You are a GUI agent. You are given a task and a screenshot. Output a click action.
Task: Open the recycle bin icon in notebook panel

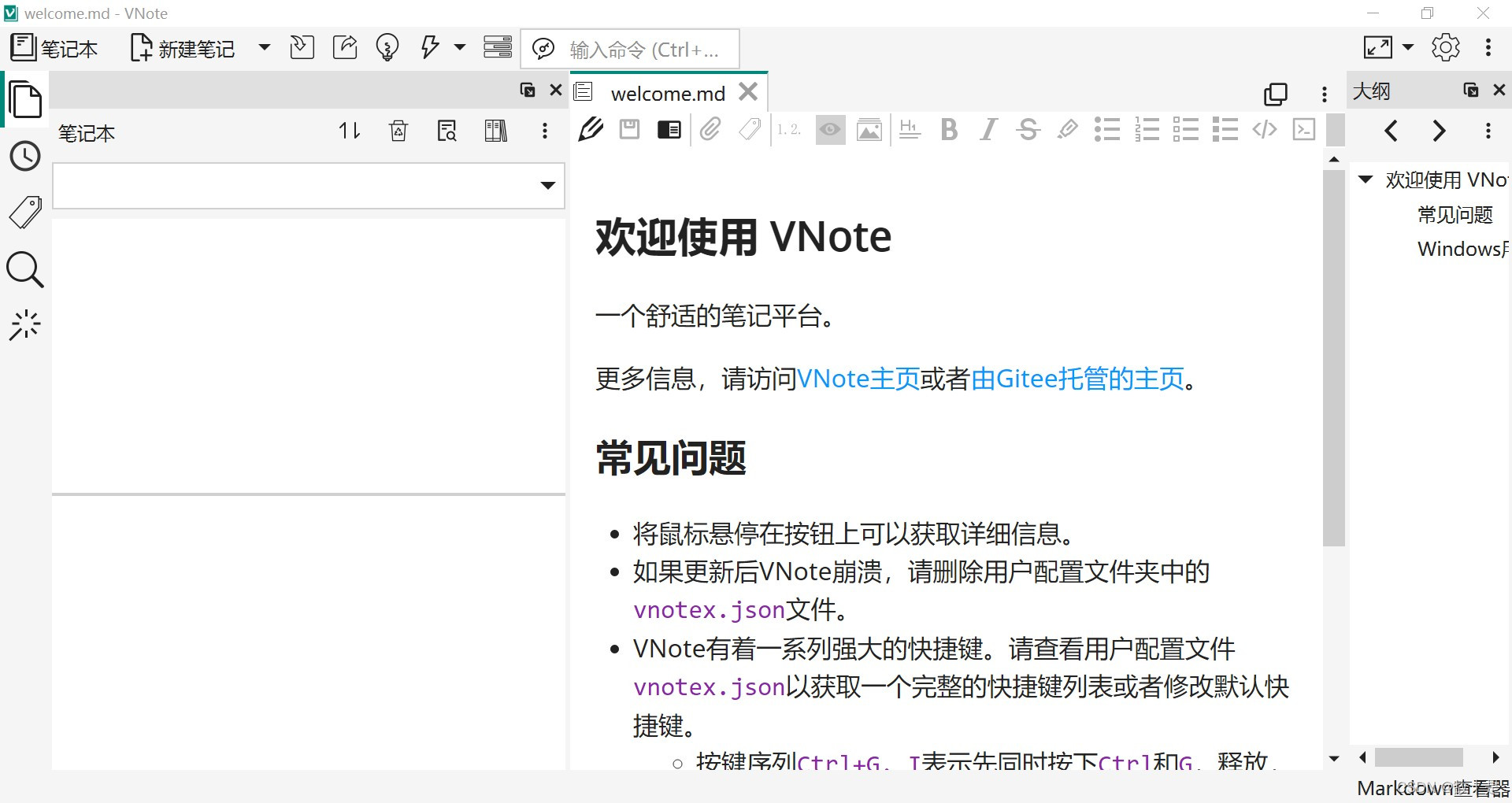point(398,131)
